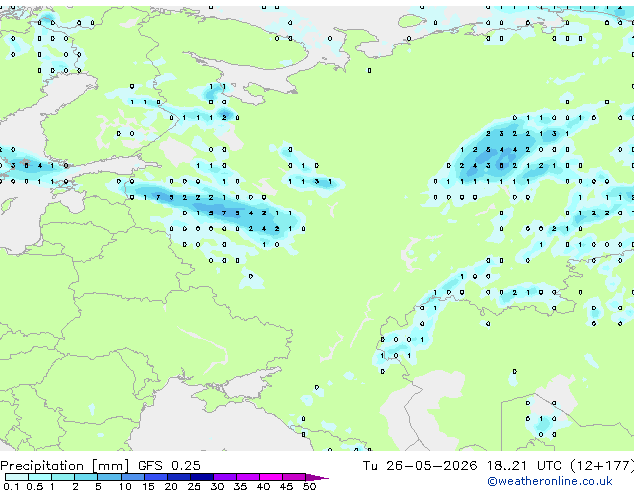Click the "Tu 26-05-2026" date text
The image size is (634, 490).
tap(420, 466)
